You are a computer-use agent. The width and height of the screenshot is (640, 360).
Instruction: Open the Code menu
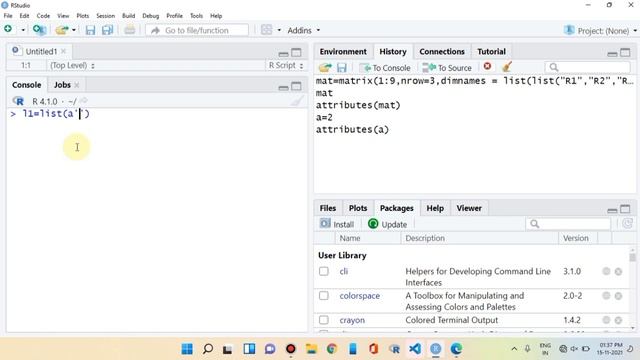pyautogui.click(x=43, y=16)
